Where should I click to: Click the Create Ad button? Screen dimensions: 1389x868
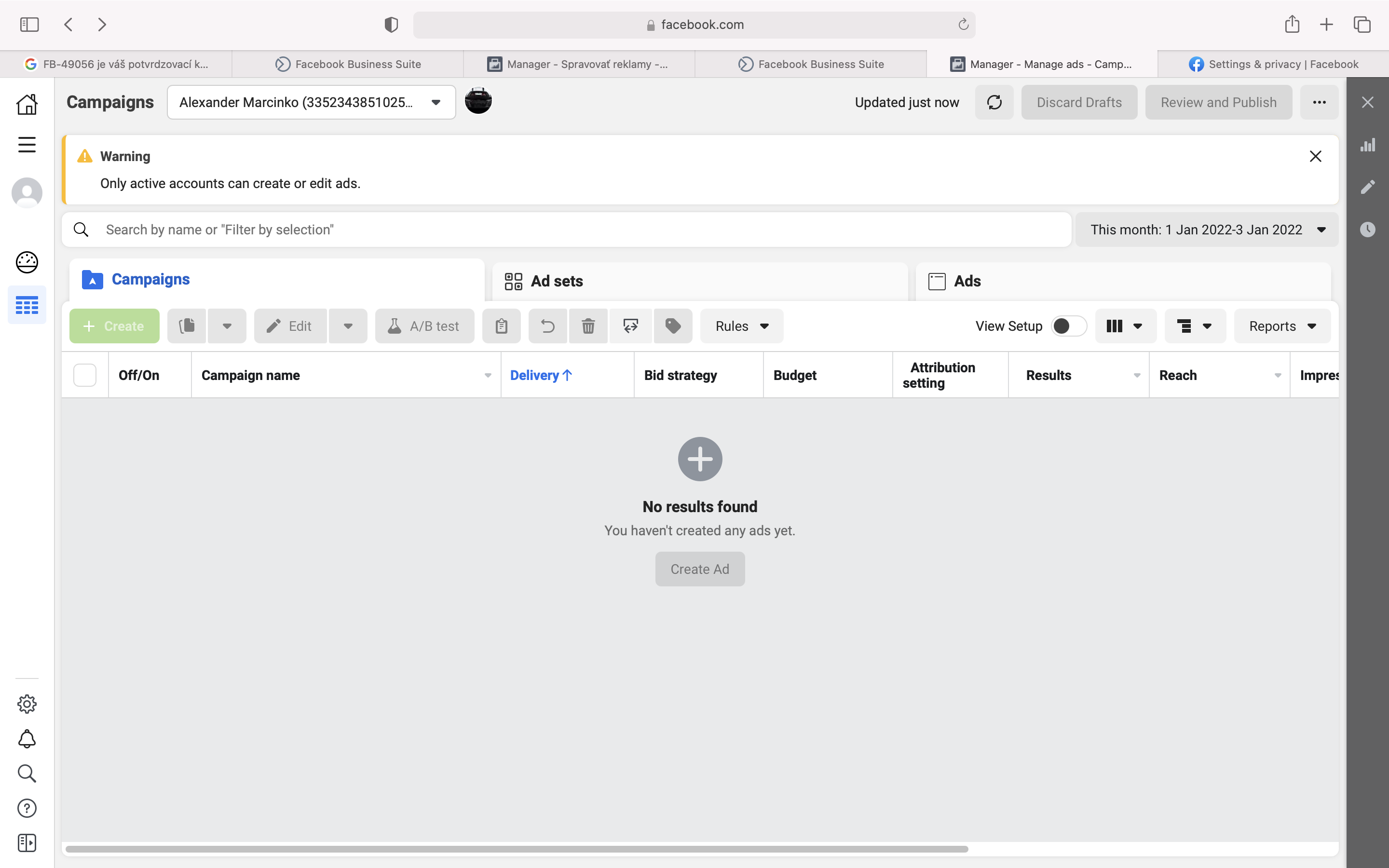tap(700, 569)
